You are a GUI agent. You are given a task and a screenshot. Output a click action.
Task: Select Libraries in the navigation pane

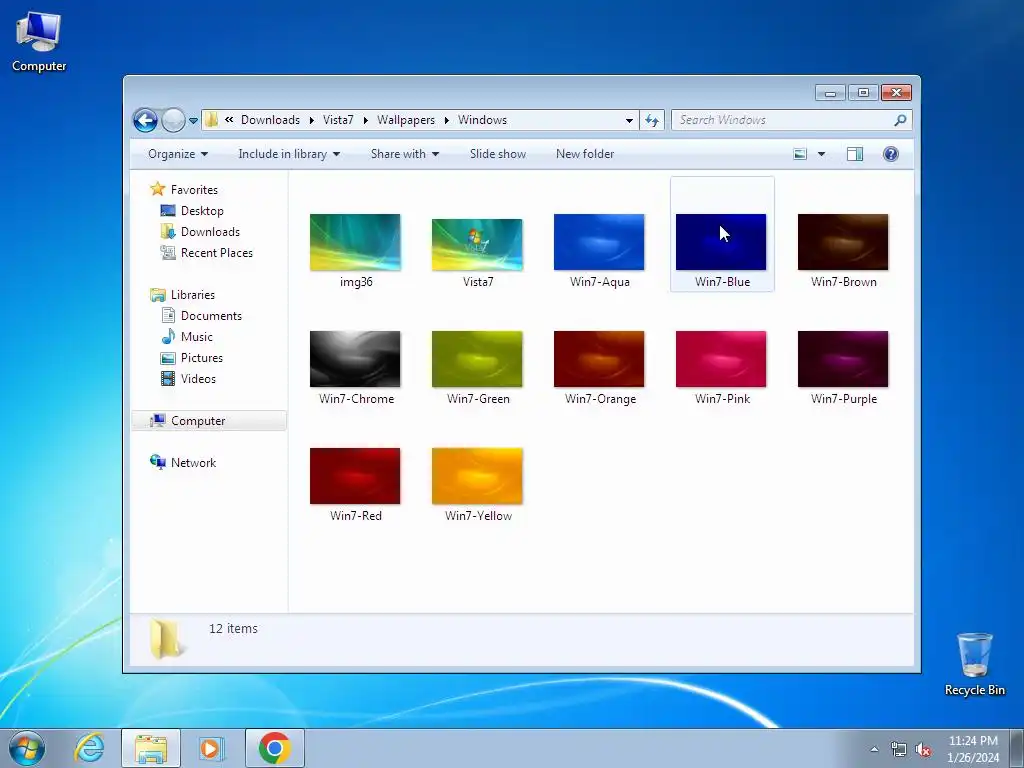193,295
